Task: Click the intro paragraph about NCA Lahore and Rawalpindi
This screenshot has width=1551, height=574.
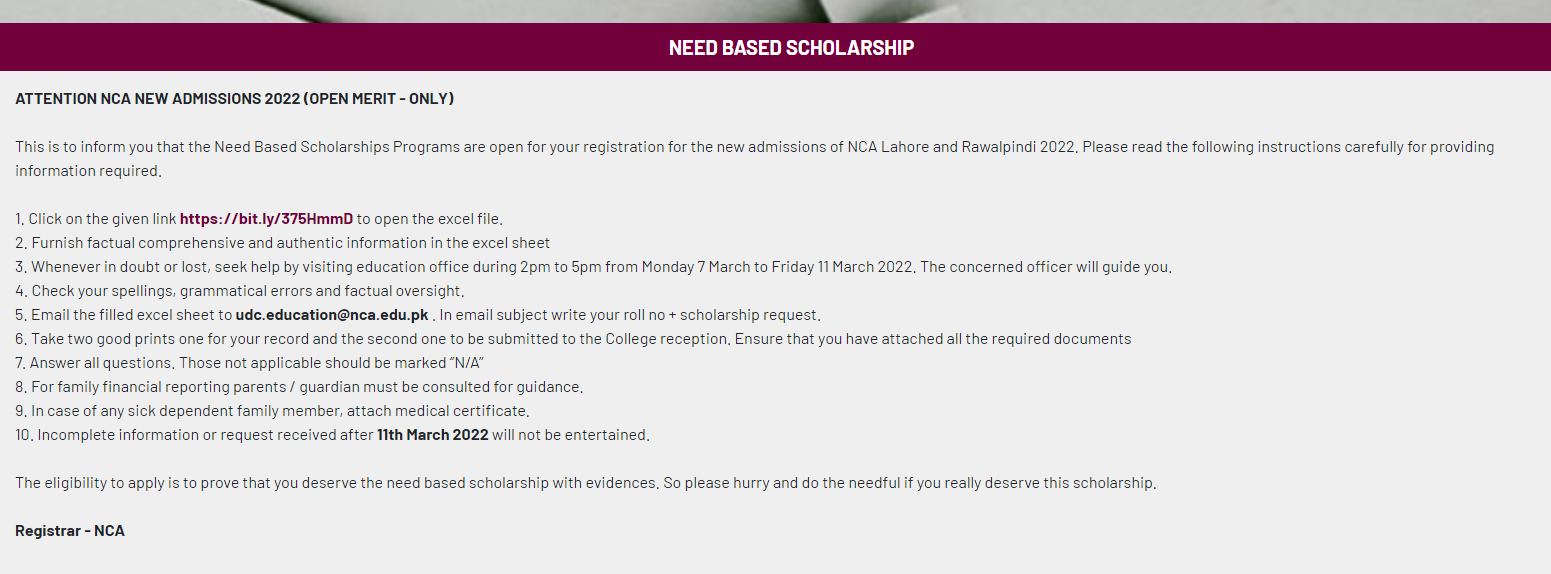Action: [755, 158]
